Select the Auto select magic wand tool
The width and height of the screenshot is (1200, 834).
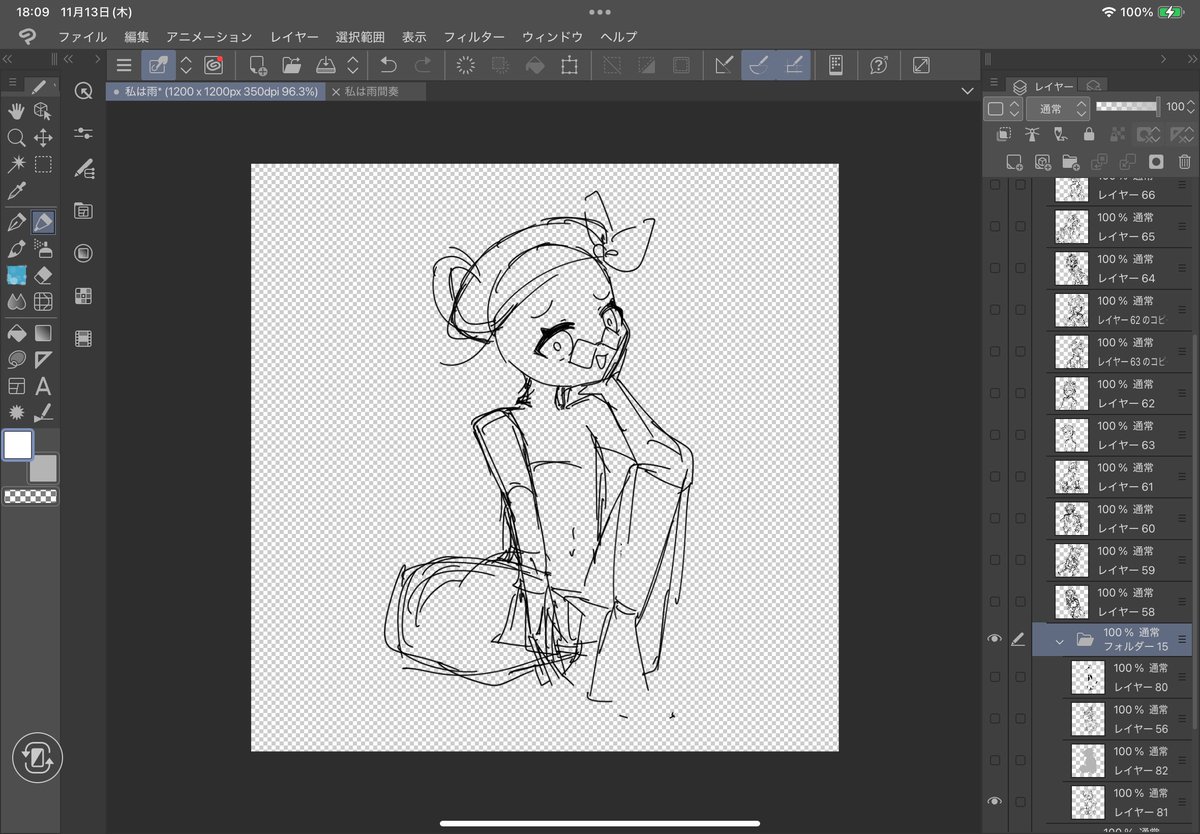(16, 164)
